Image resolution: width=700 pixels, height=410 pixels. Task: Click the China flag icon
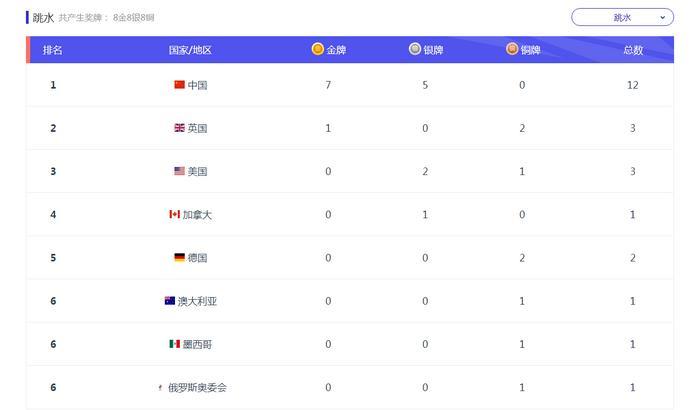click(x=179, y=84)
